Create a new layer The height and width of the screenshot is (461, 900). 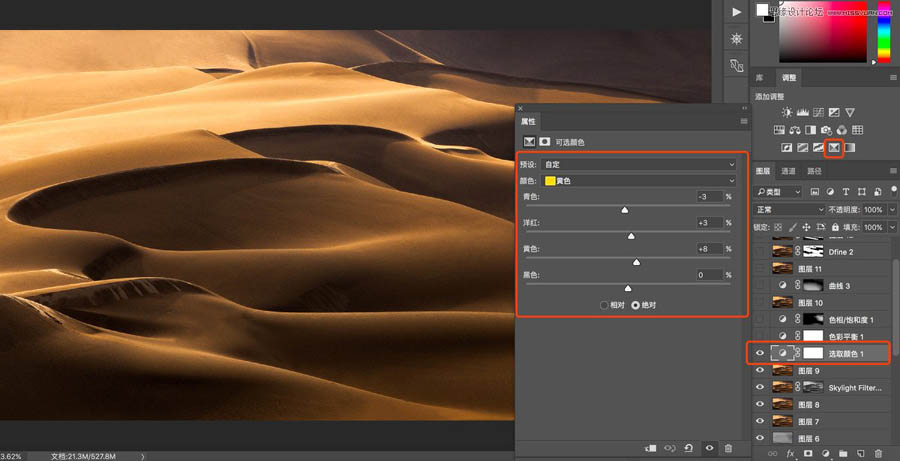tap(860, 454)
